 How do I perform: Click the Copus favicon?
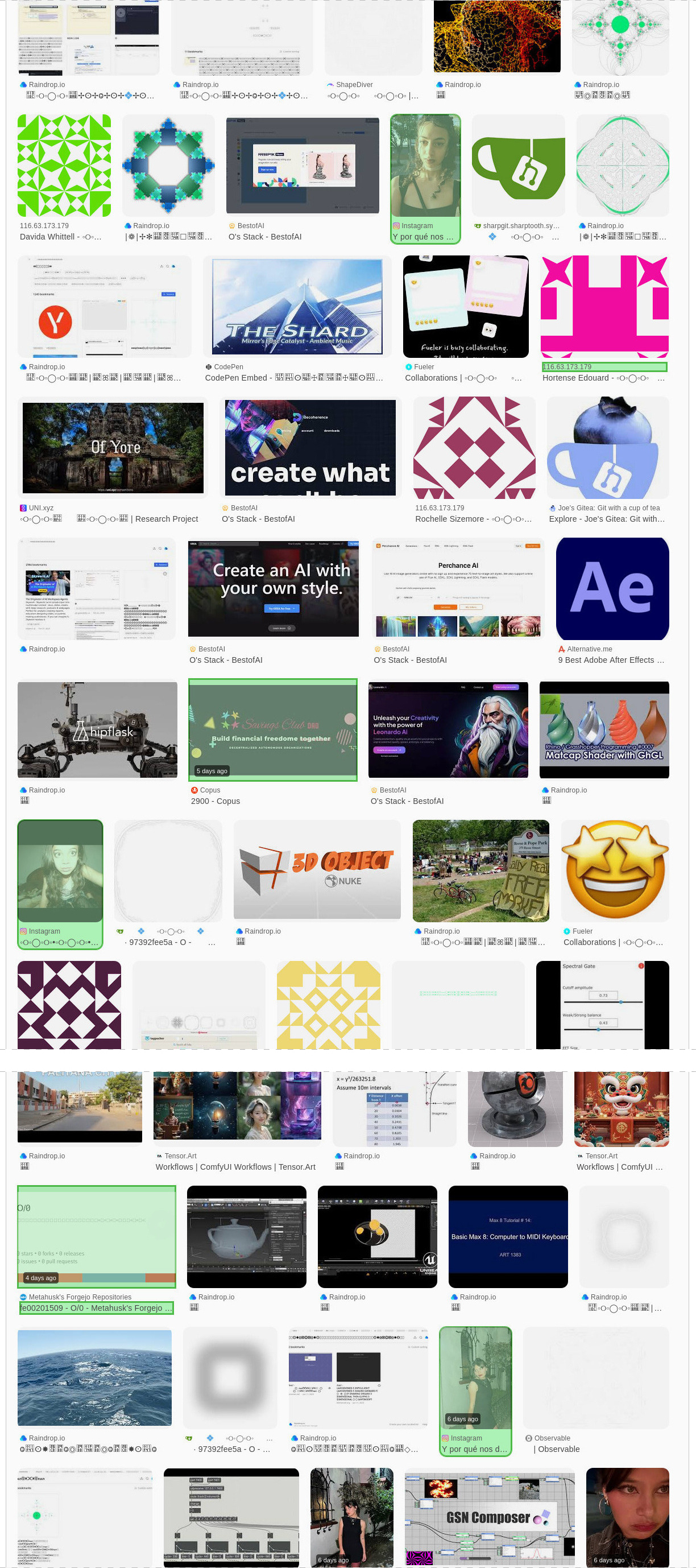[194, 790]
